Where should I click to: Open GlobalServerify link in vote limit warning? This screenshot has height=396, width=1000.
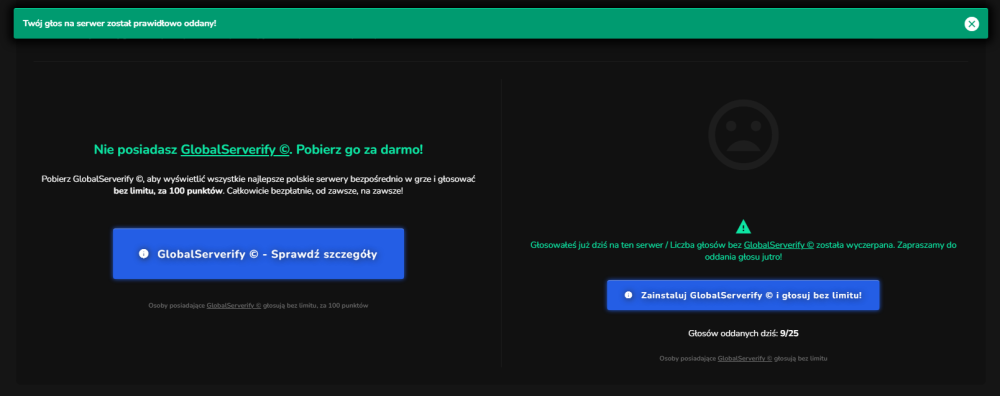[x=779, y=245]
